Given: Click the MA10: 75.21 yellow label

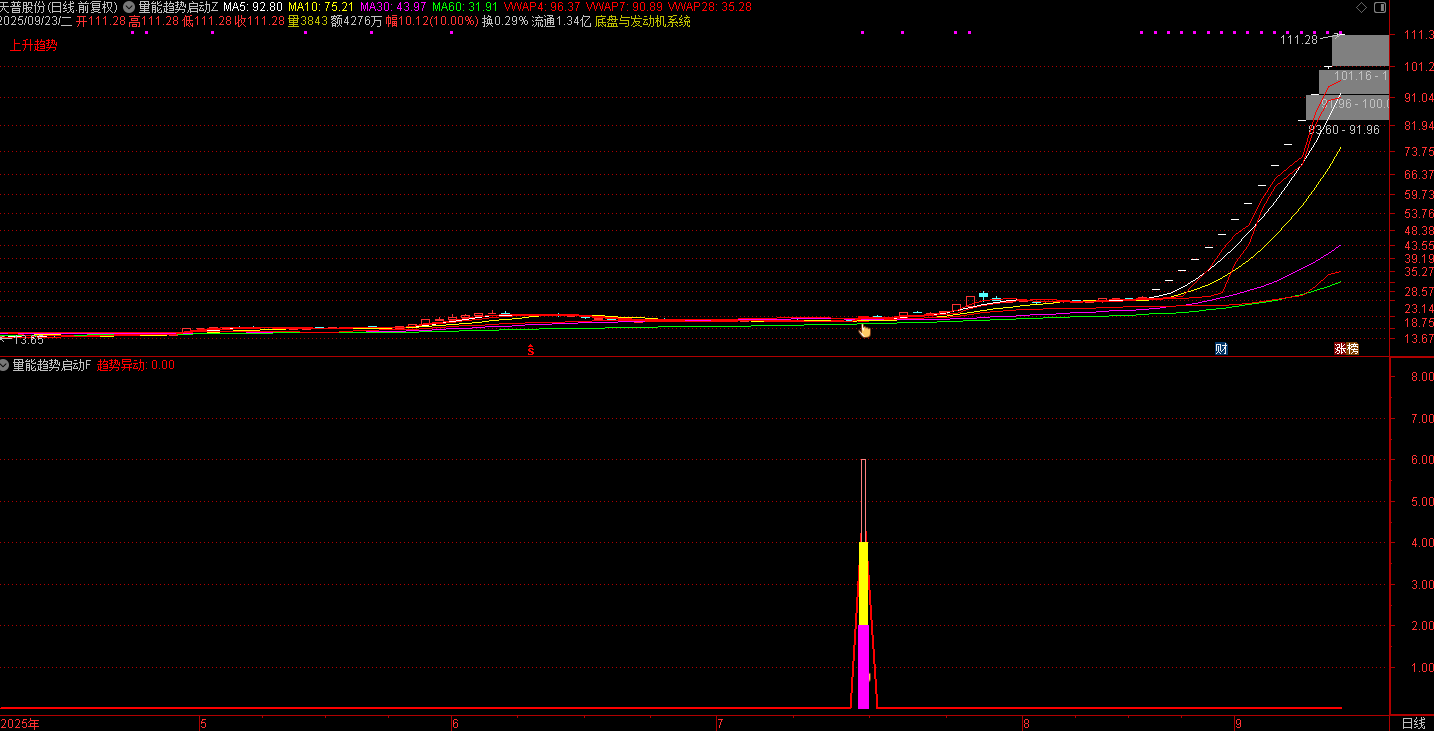Looking at the screenshot, I should pos(321,7).
